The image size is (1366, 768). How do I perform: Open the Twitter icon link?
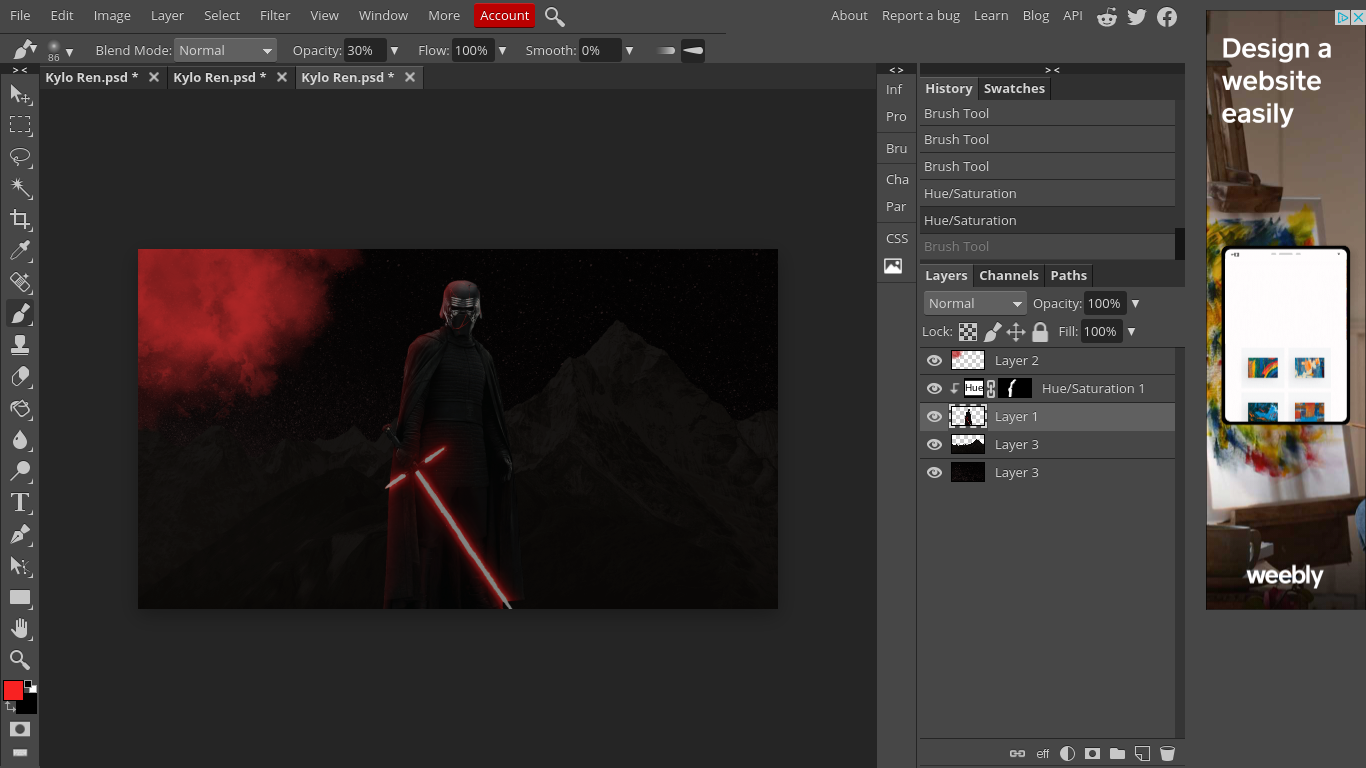pos(1137,16)
